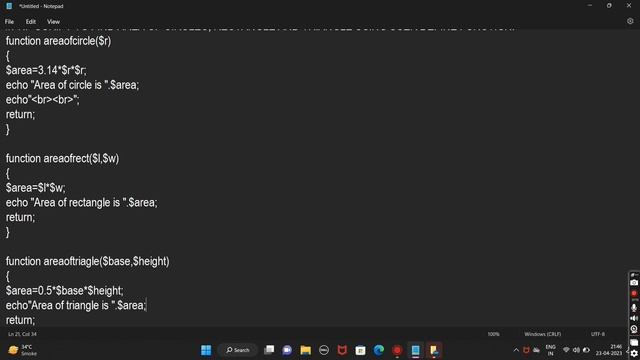640x360 pixels.
Task: Click line 'echo"Area of triangle is ".$area;'
Action: (x=76, y=306)
